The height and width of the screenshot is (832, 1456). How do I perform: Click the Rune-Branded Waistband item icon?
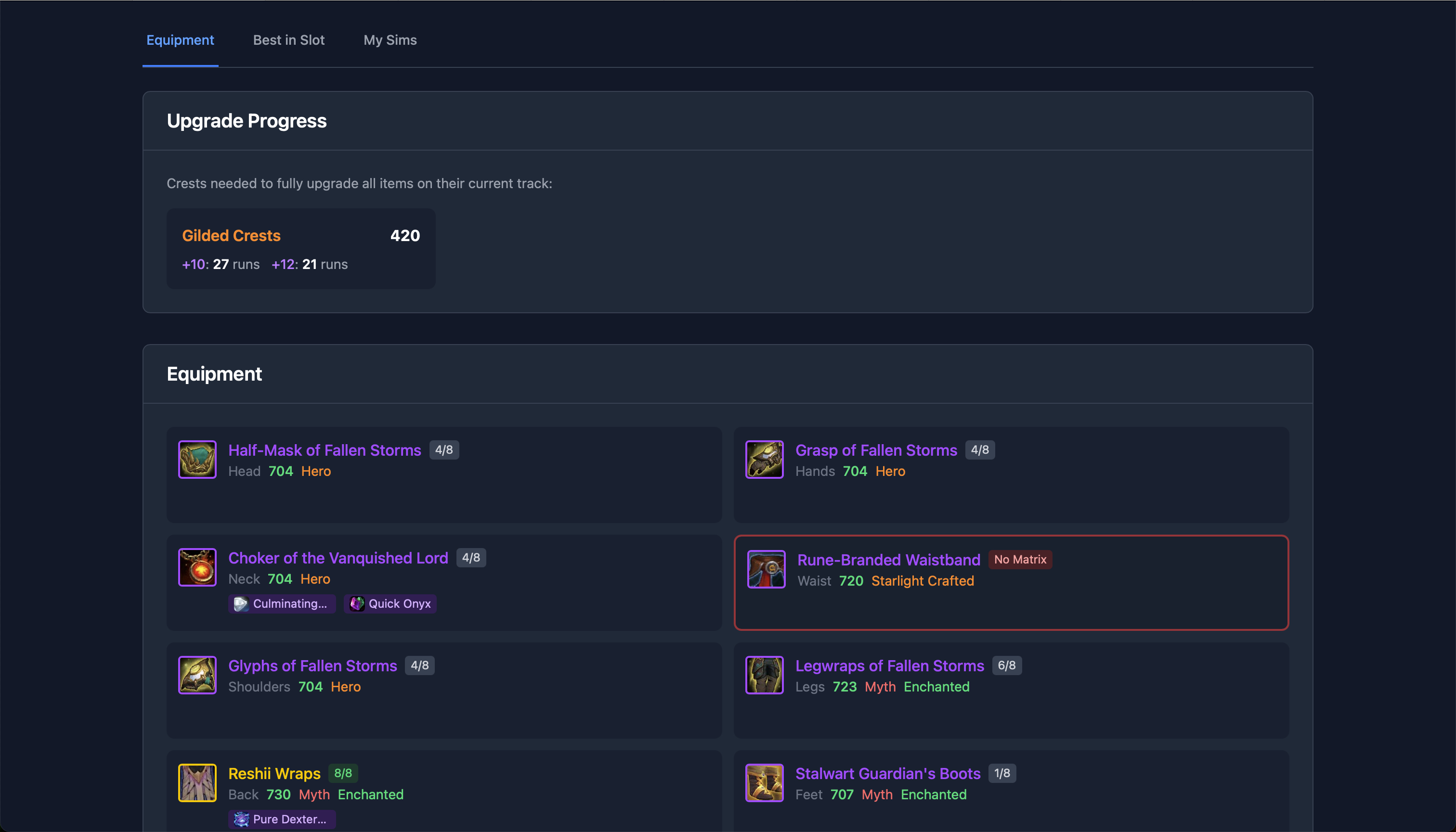[x=766, y=569]
